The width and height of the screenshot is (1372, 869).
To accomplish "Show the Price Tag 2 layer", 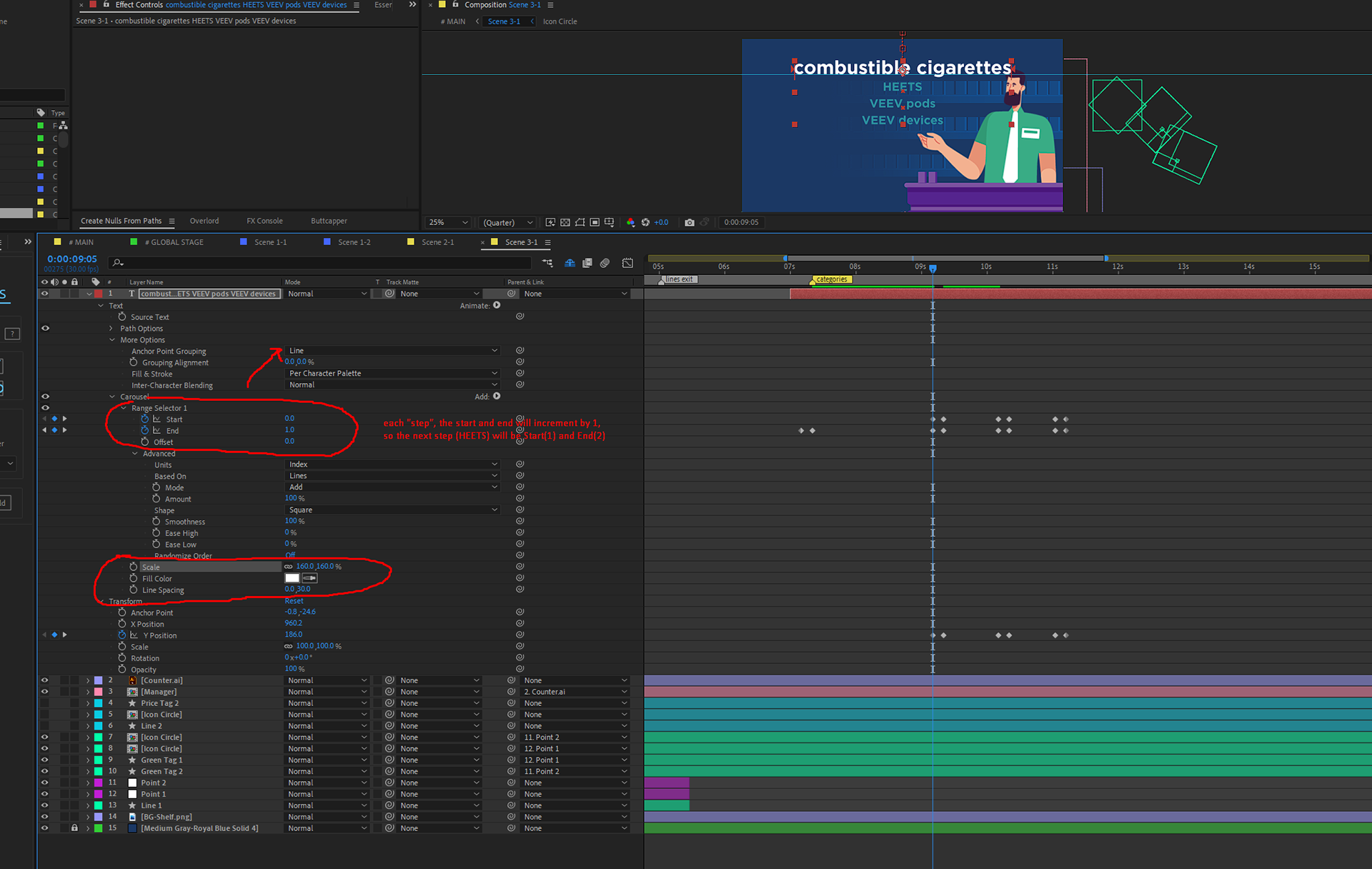I will tap(45, 703).
